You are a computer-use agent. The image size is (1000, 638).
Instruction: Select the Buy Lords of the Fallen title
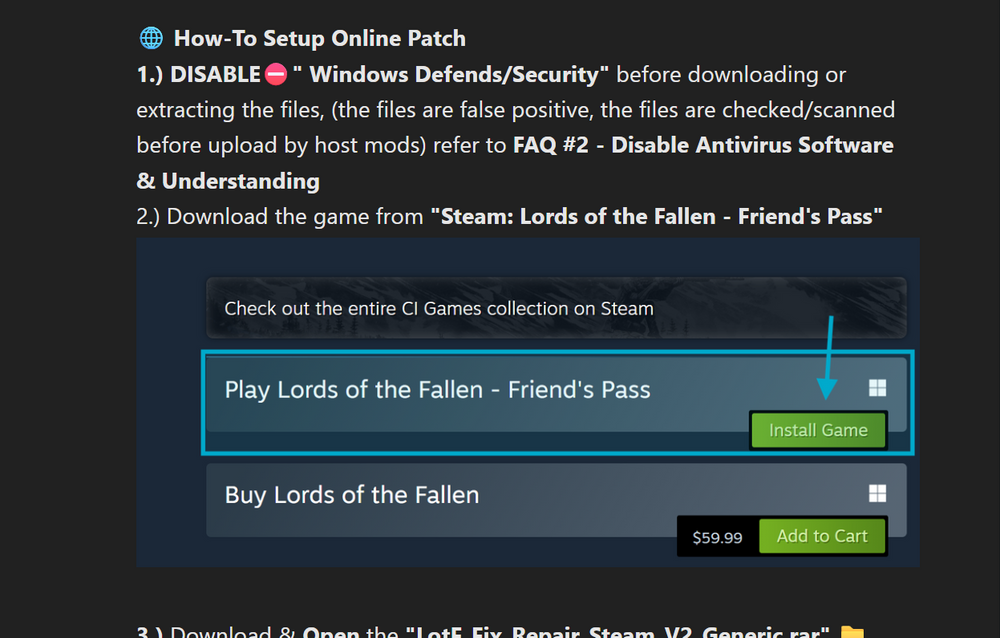[x=352, y=495]
